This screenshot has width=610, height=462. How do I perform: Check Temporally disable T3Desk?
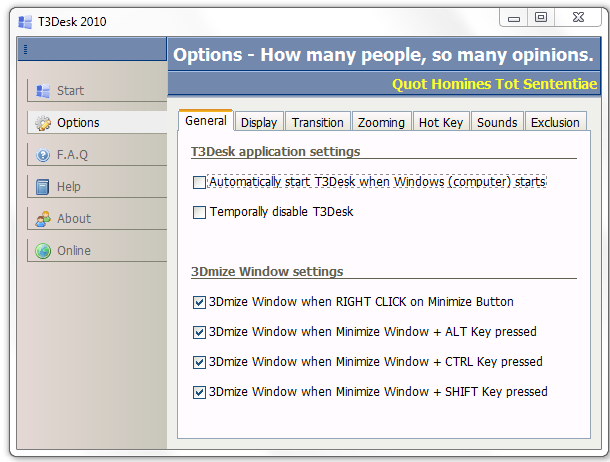click(x=199, y=212)
